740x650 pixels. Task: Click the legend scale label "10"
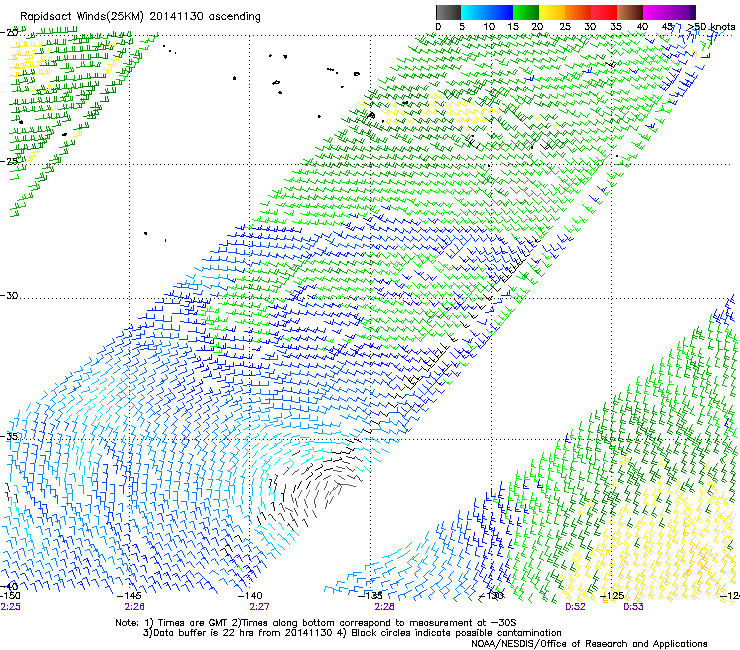(x=489, y=27)
